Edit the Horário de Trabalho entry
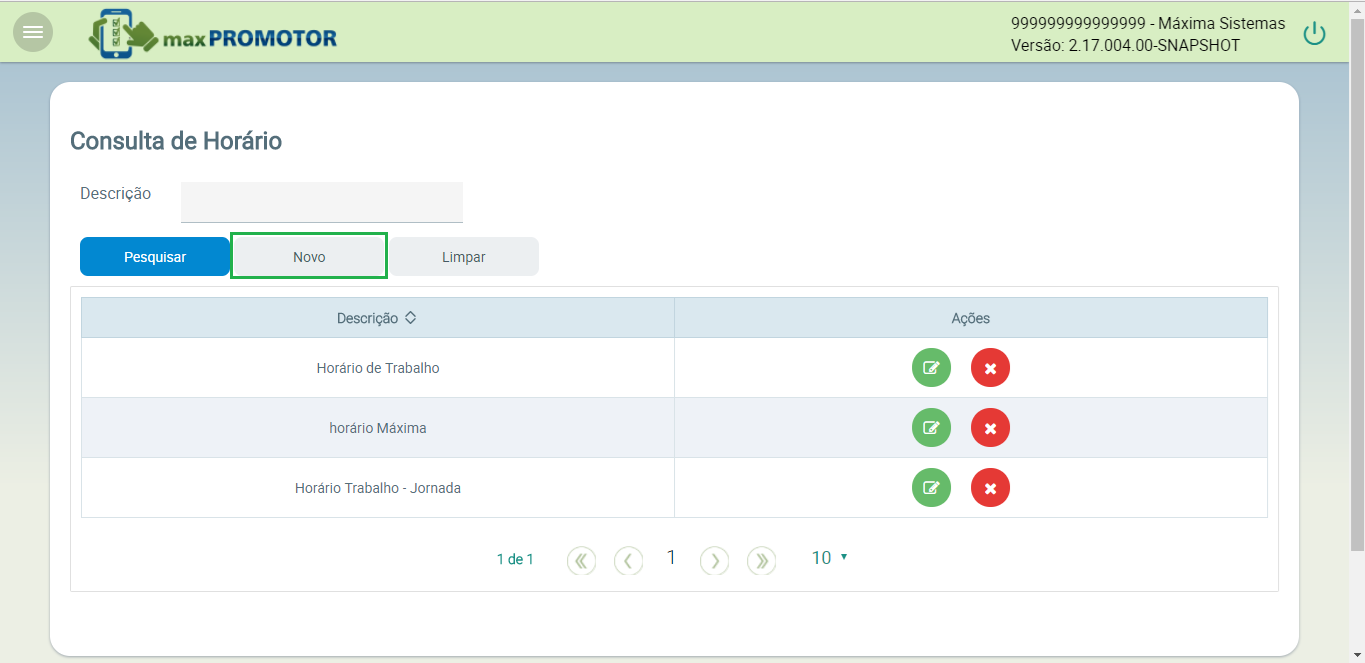The image size is (1365, 663). (x=931, y=368)
